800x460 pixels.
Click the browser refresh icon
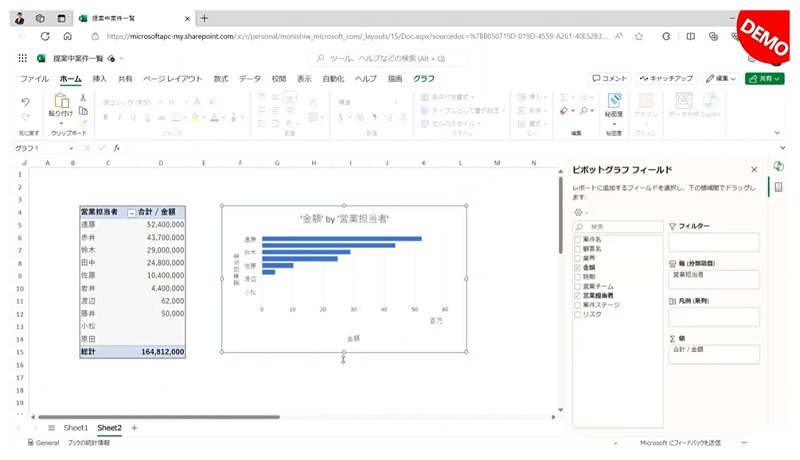pos(45,36)
